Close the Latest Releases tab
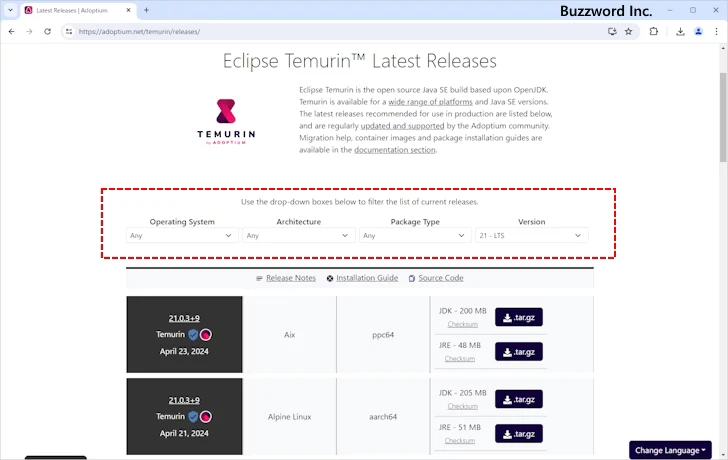 [x=129, y=10]
